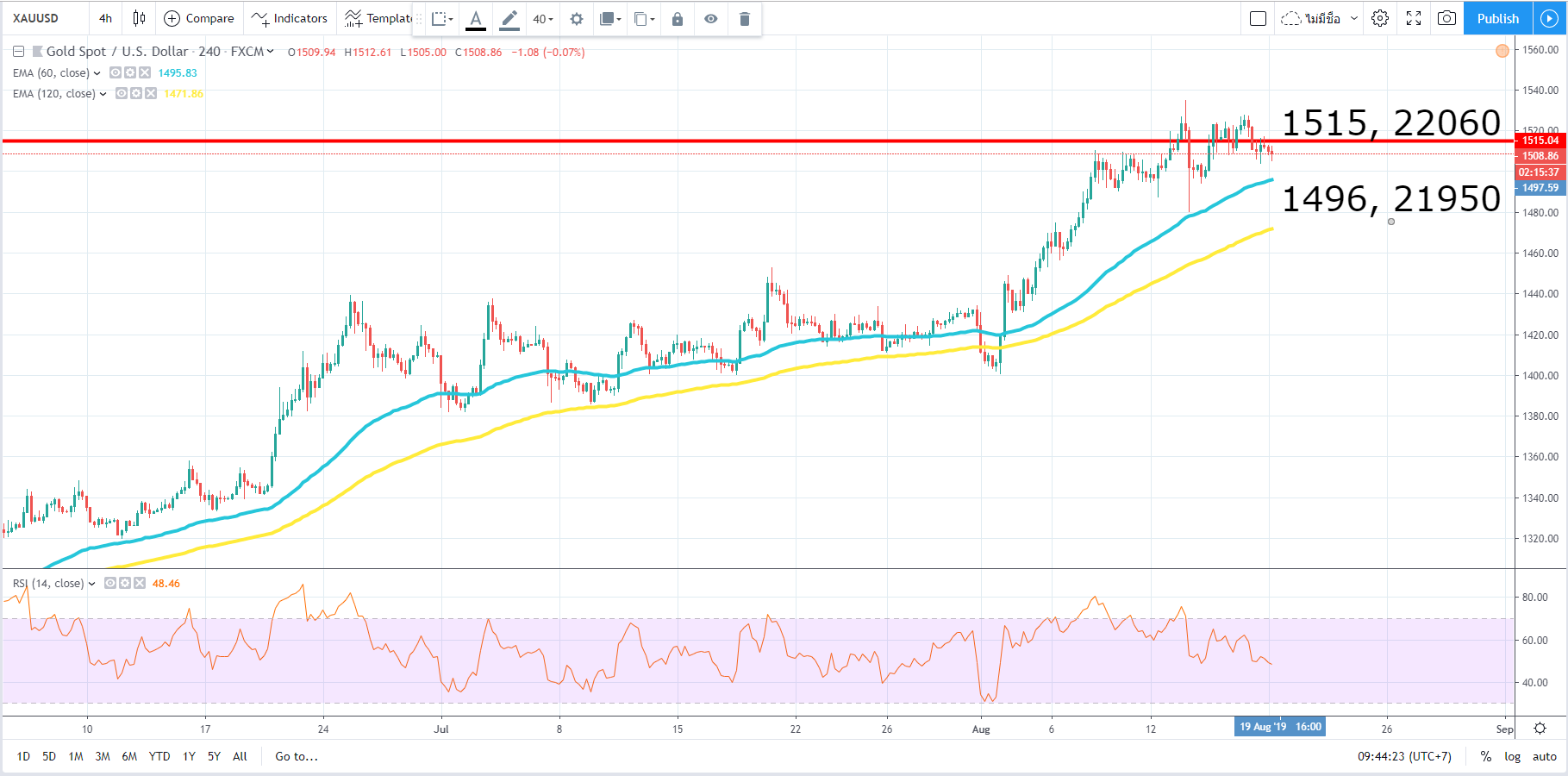
Task: Open EMA 60 indicator settings
Action: [130, 73]
